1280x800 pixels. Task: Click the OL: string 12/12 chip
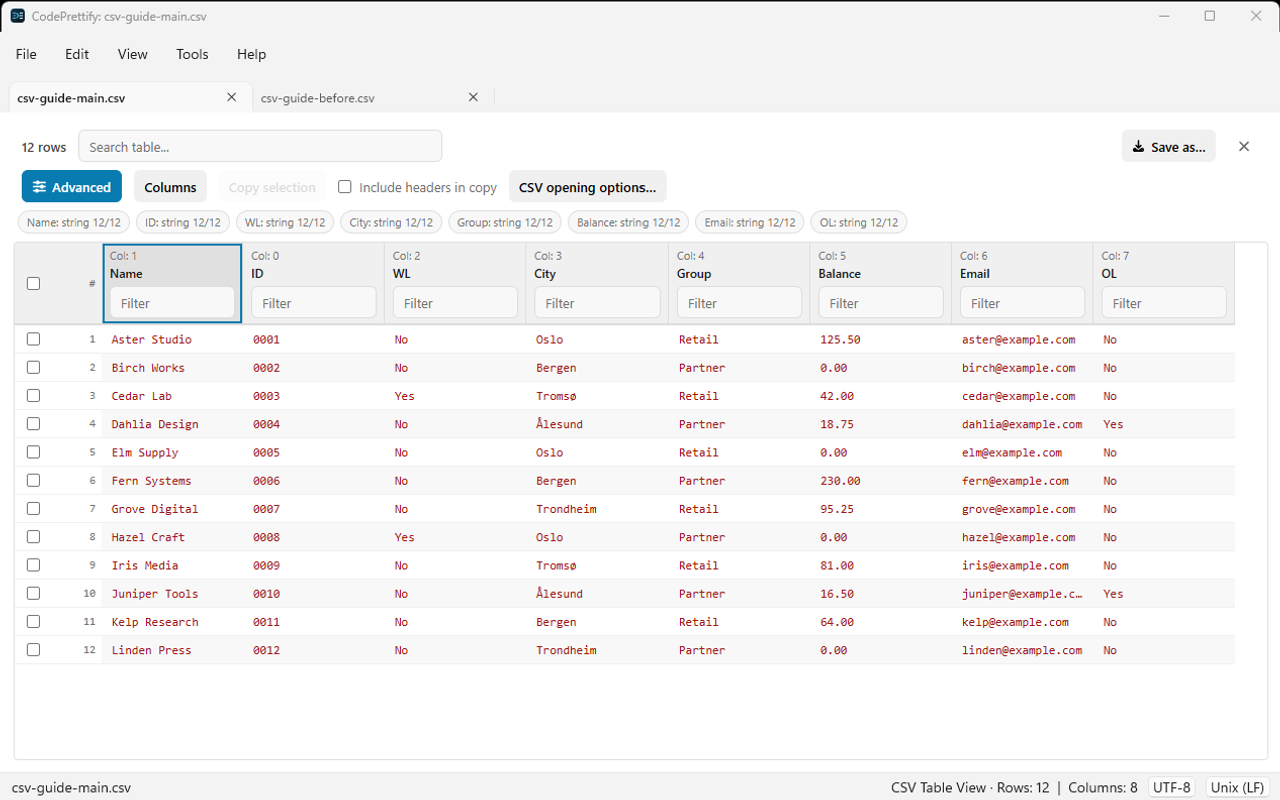pyautogui.click(x=858, y=222)
